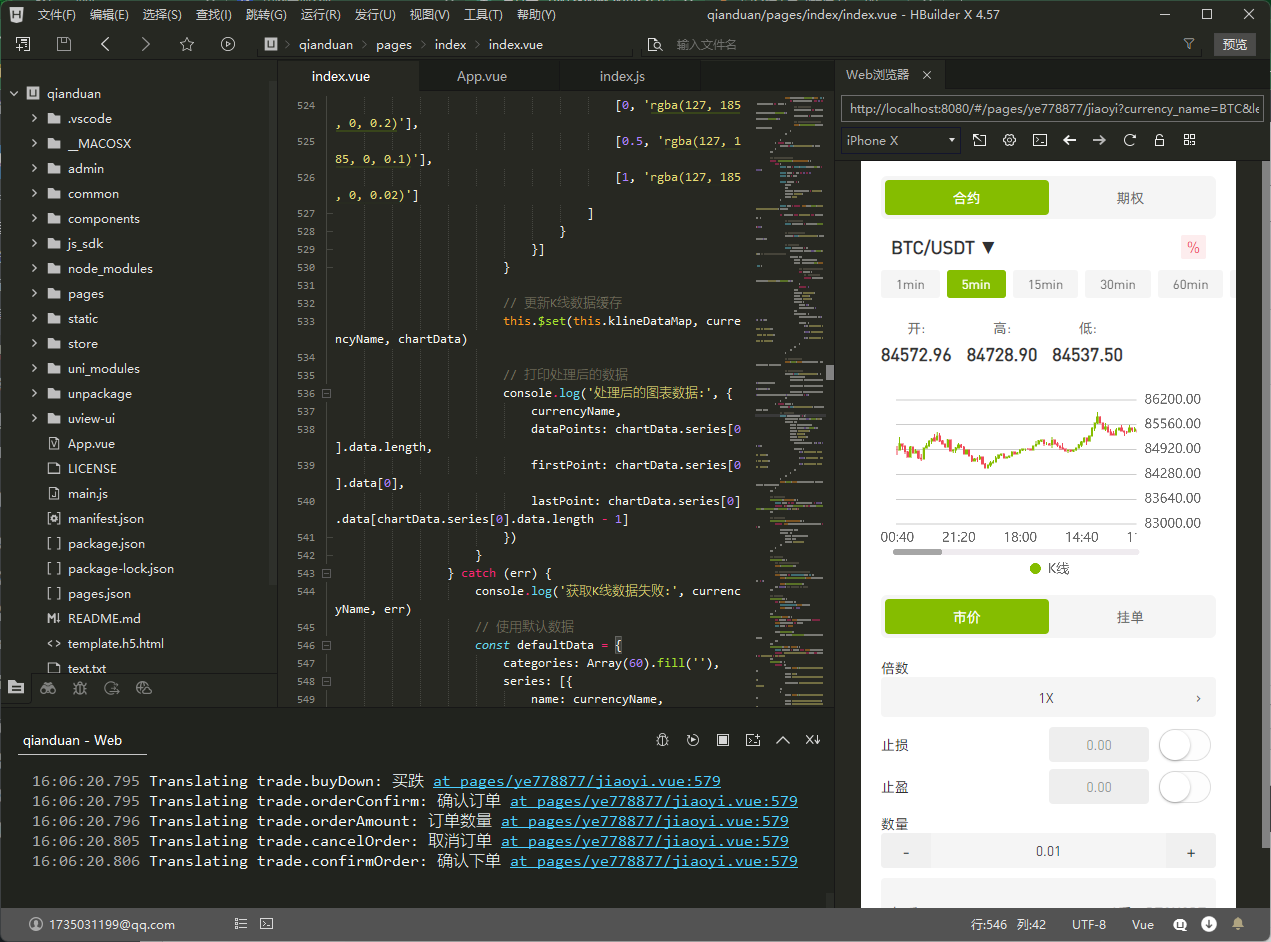1271x942 pixels.
Task: Expand the uni_modules folder
Action: pyautogui.click(x=35, y=369)
